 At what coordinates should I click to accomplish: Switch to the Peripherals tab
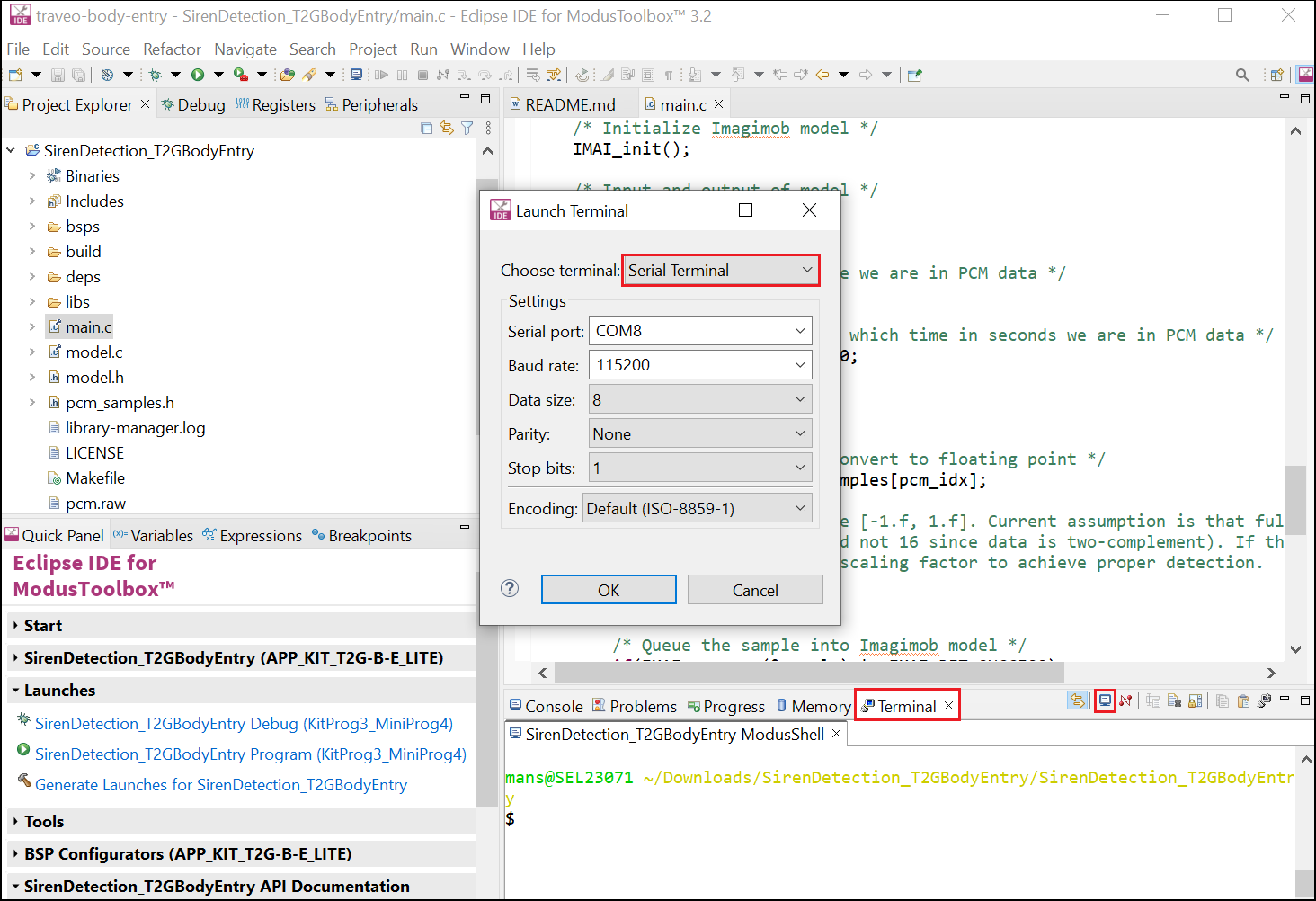pos(371,104)
